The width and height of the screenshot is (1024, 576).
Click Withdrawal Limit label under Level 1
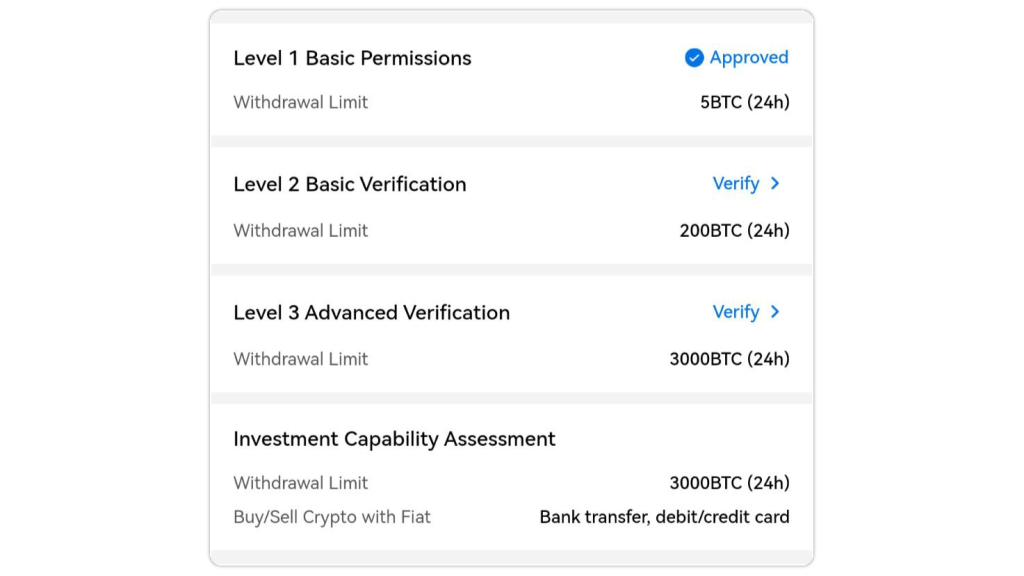coord(300,102)
